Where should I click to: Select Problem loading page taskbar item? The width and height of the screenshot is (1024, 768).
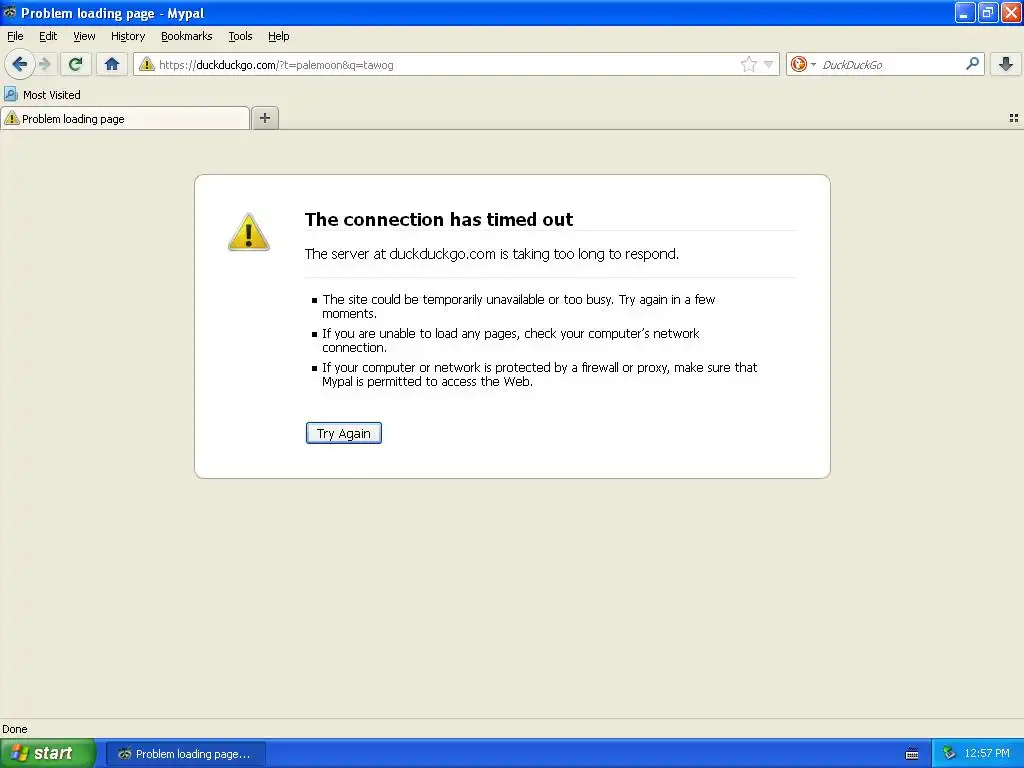(185, 754)
